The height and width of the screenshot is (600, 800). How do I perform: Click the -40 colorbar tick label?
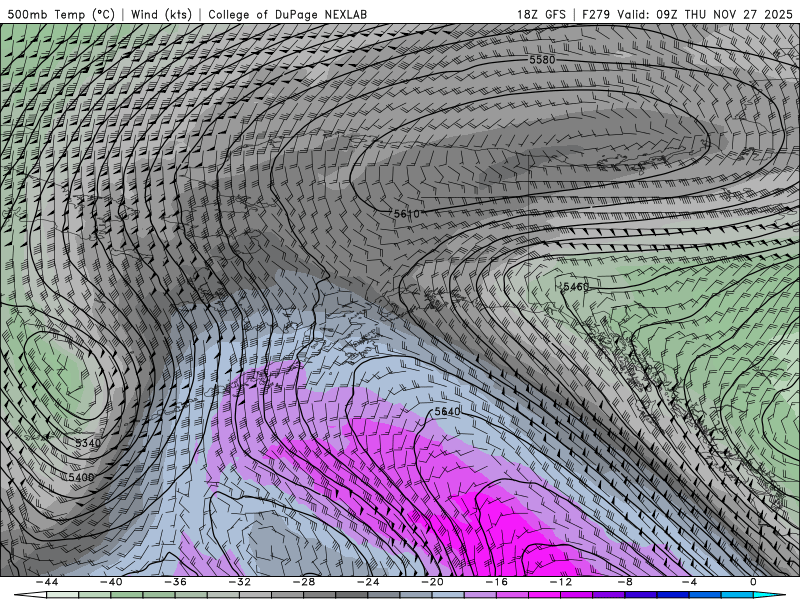coord(111,582)
